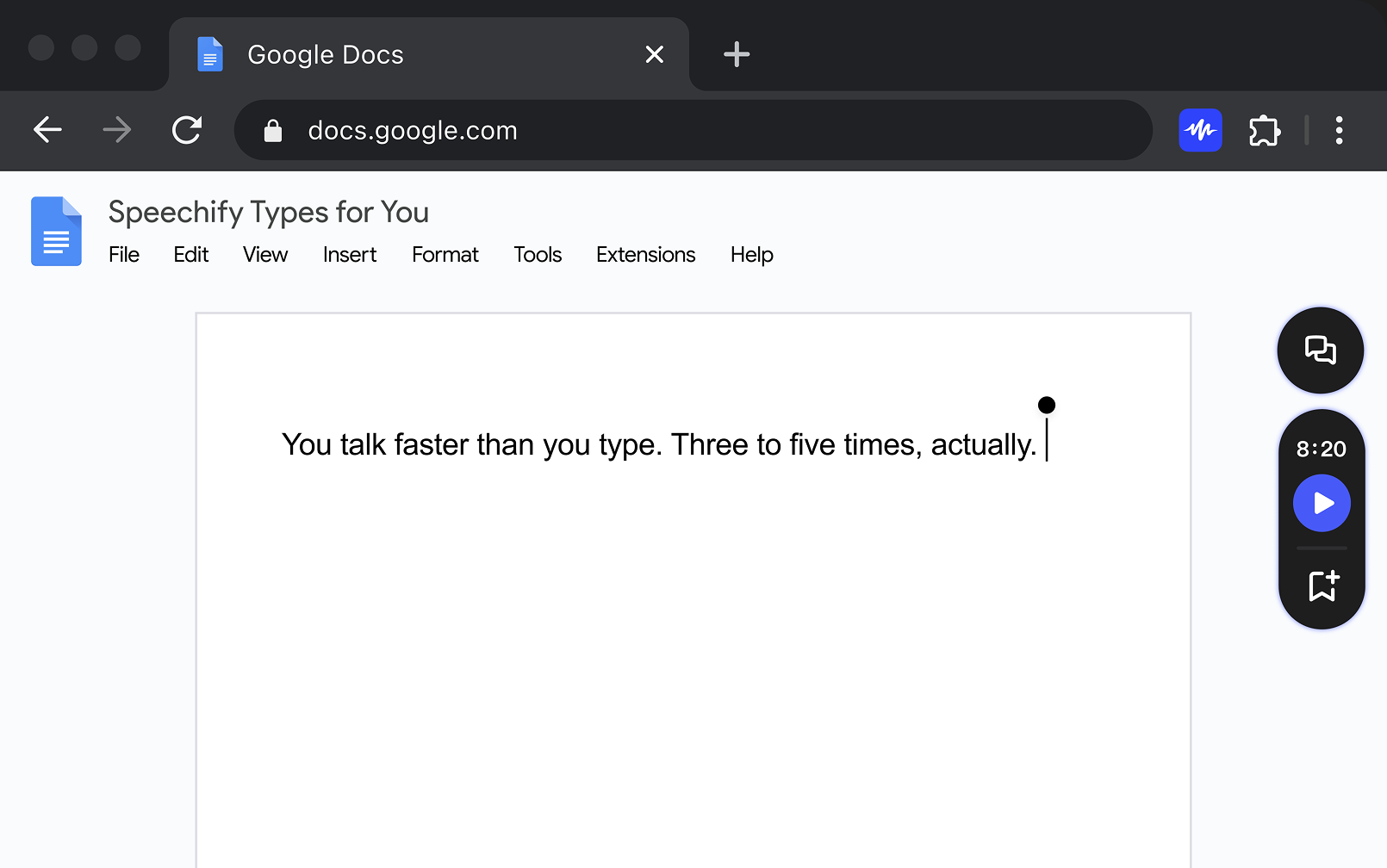Reload the page with the refresh icon
The height and width of the screenshot is (868, 1387).
pos(187,130)
